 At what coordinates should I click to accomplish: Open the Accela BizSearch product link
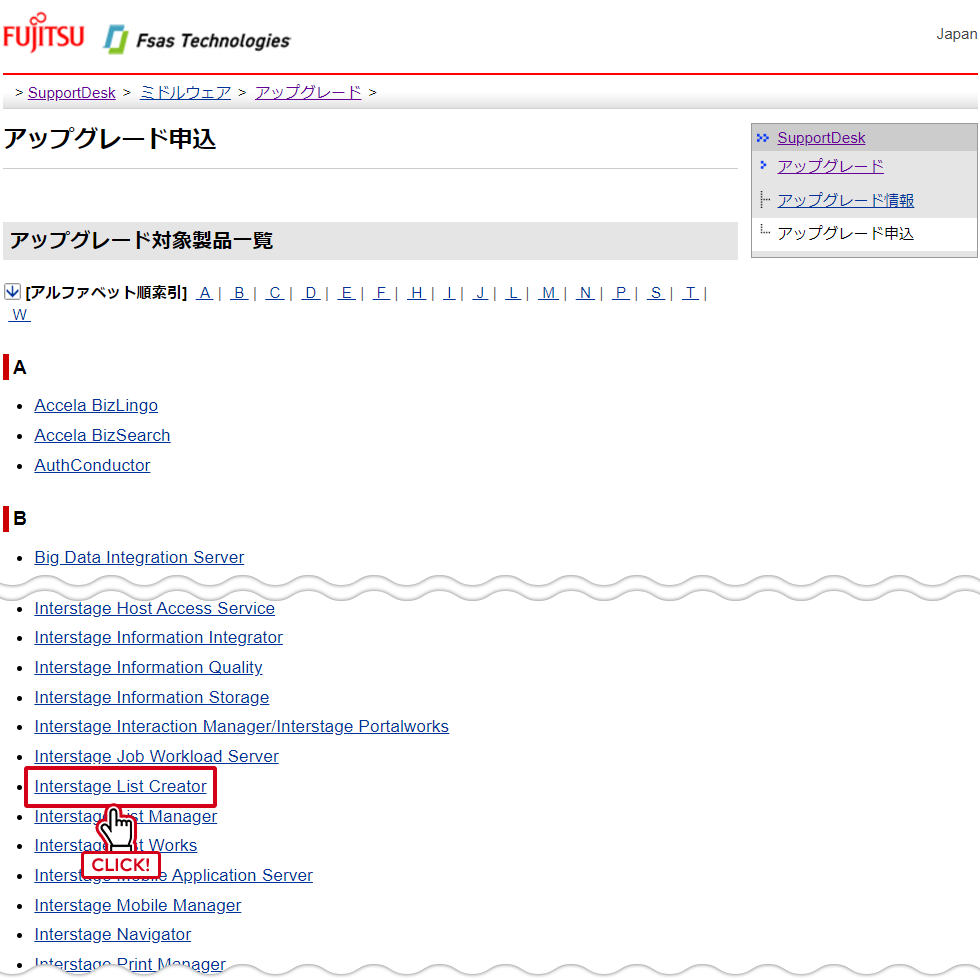pyautogui.click(x=102, y=436)
